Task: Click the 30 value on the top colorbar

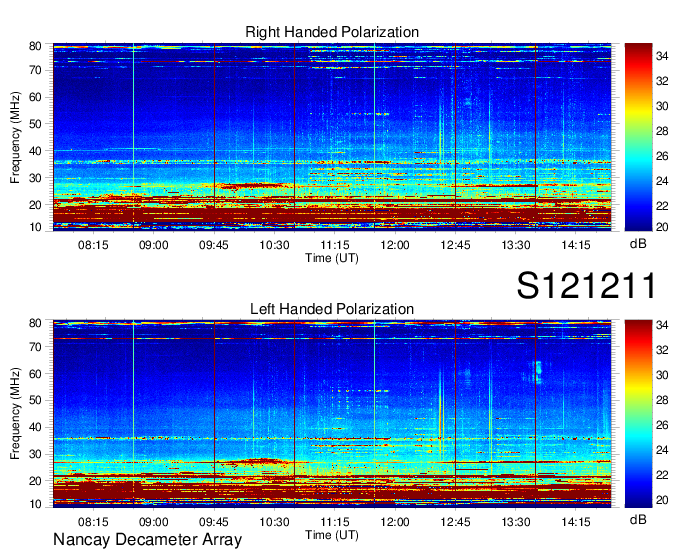Action: [662, 106]
